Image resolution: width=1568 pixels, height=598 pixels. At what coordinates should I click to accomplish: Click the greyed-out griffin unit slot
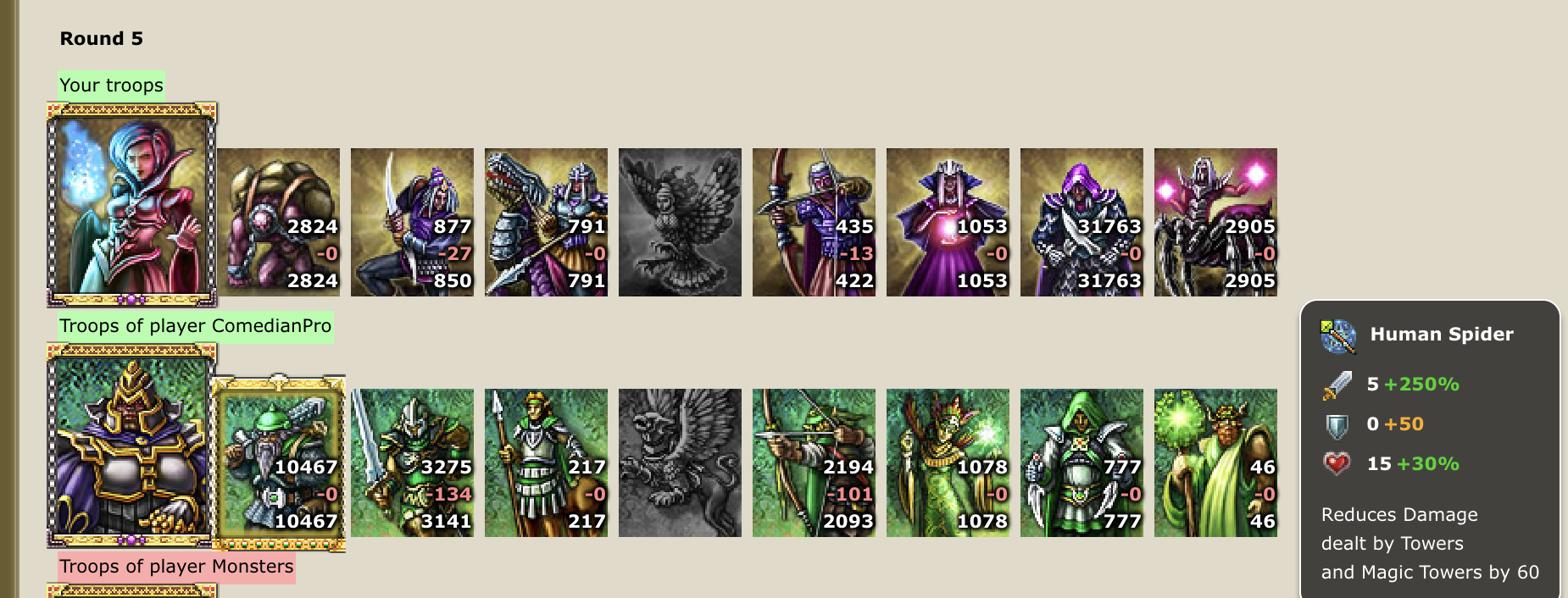(x=680, y=462)
